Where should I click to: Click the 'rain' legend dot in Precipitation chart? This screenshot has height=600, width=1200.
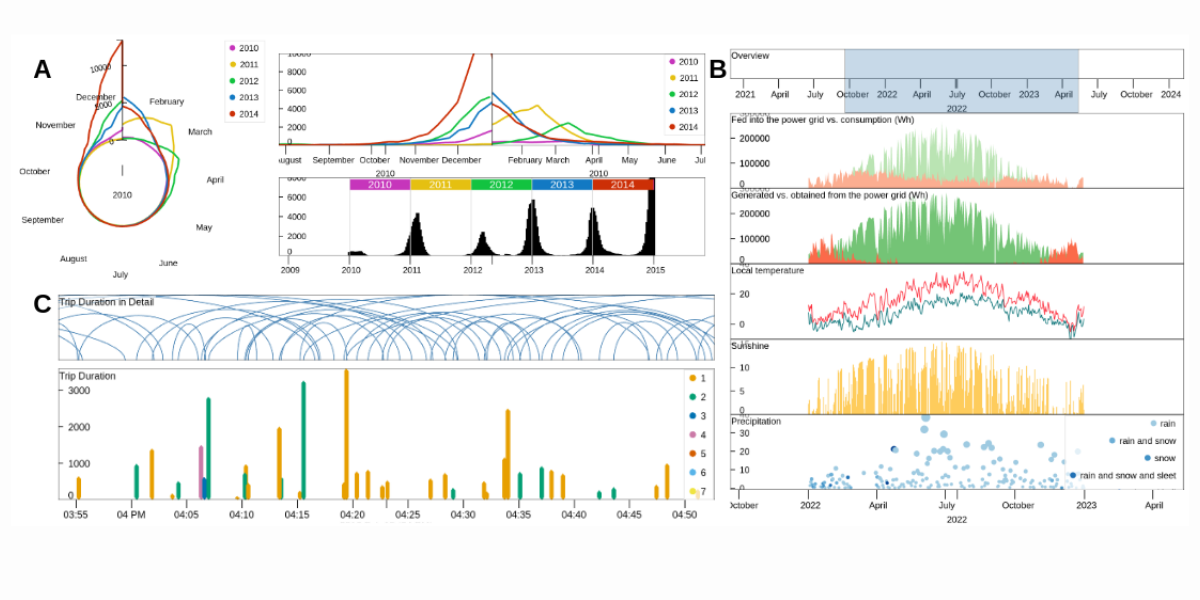point(1154,424)
